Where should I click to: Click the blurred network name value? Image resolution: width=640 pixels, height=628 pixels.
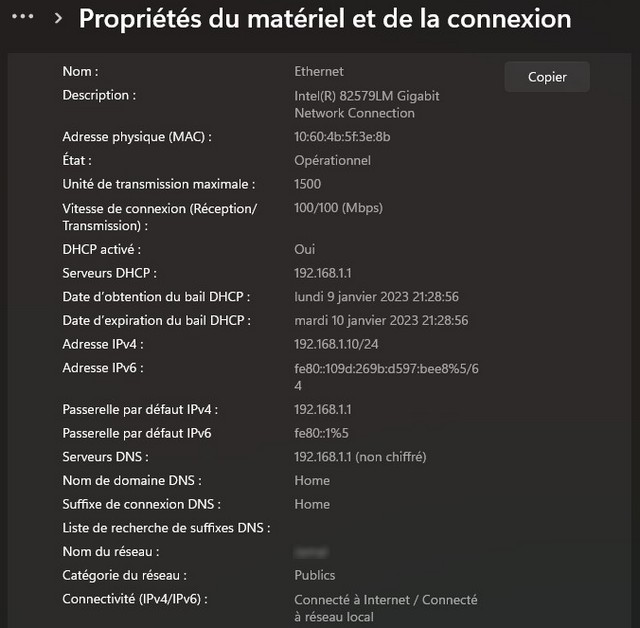(x=312, y=551)
